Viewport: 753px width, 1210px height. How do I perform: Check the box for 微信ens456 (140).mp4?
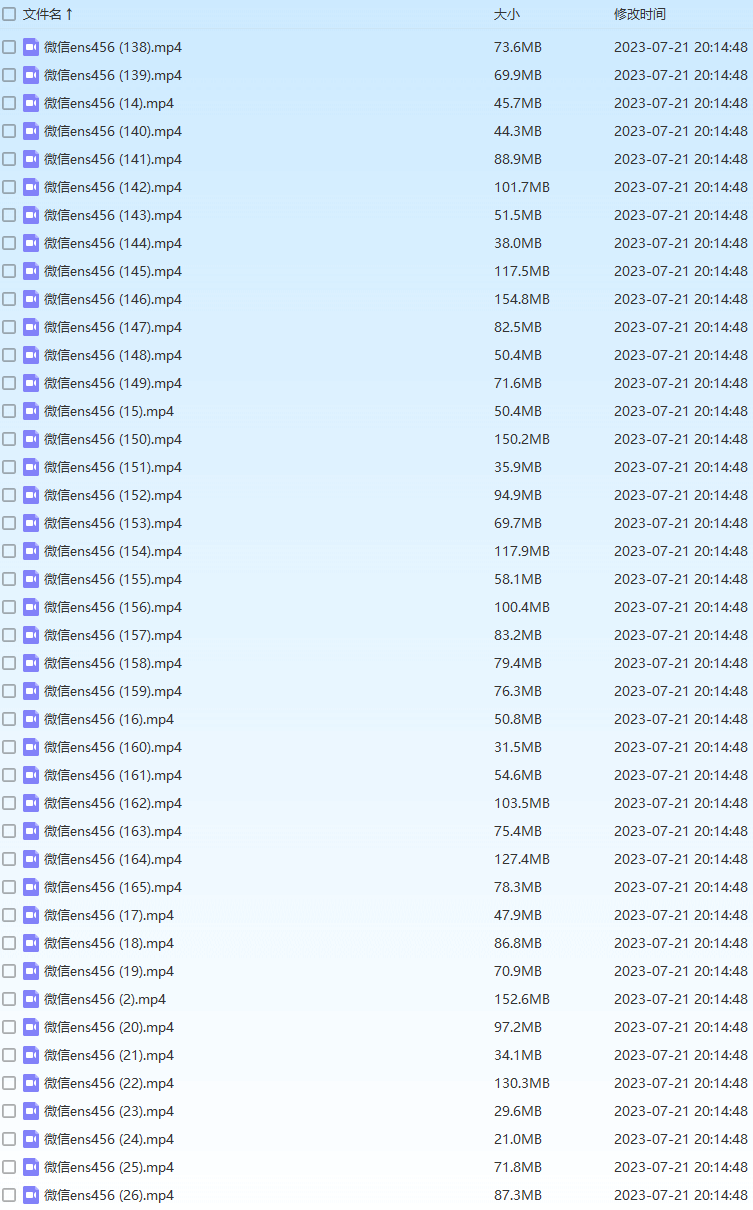[9, 131]
